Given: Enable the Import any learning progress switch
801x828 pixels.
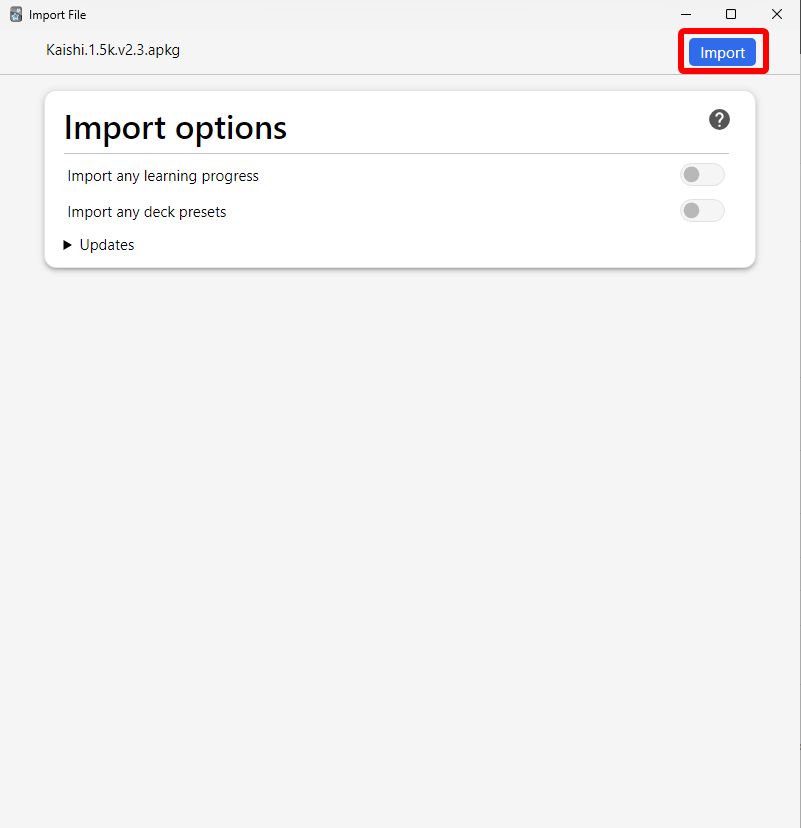Looking at the screenshot, I should [x=702, y=175].
